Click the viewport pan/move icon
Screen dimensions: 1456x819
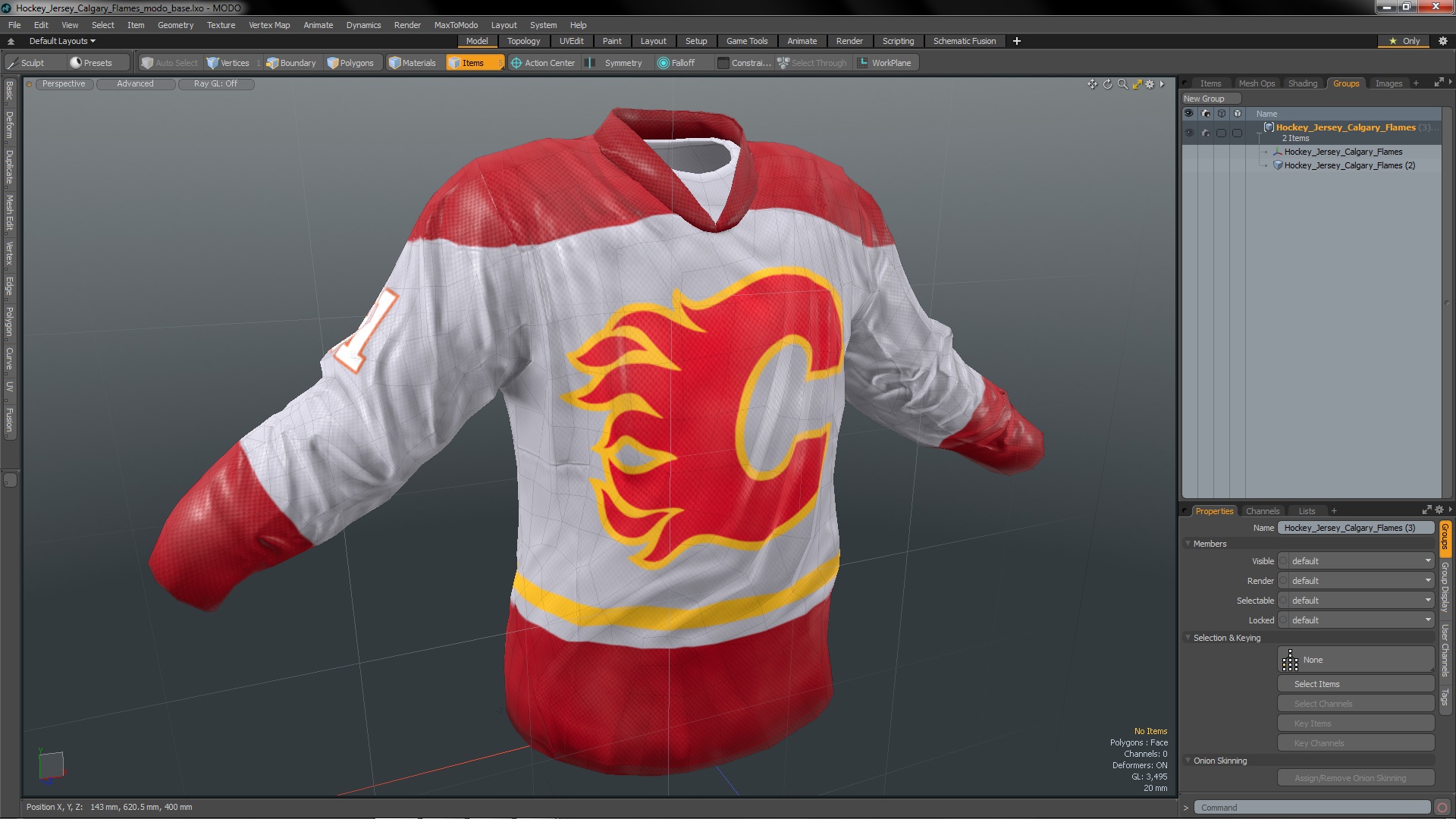point(1092,84)
